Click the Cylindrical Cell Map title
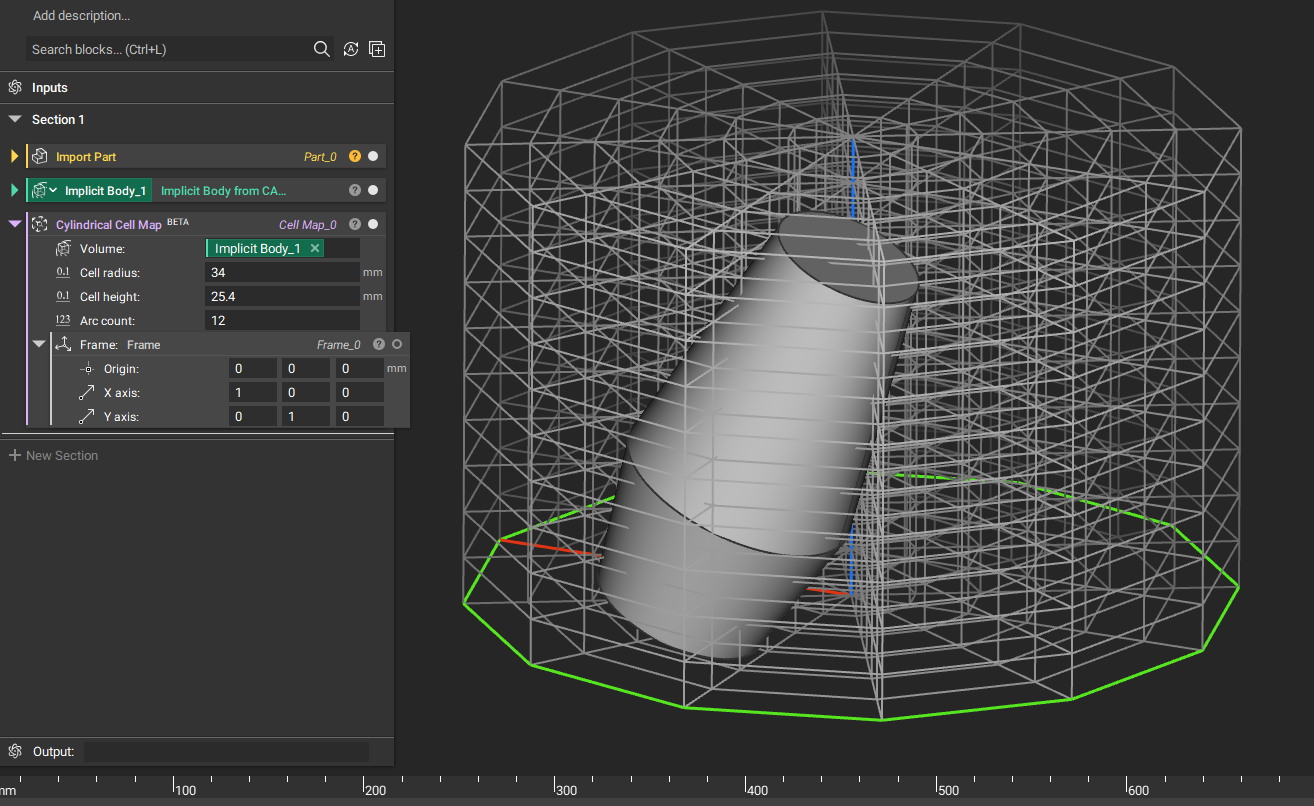 pyautogui.click(x=109, y=225)
